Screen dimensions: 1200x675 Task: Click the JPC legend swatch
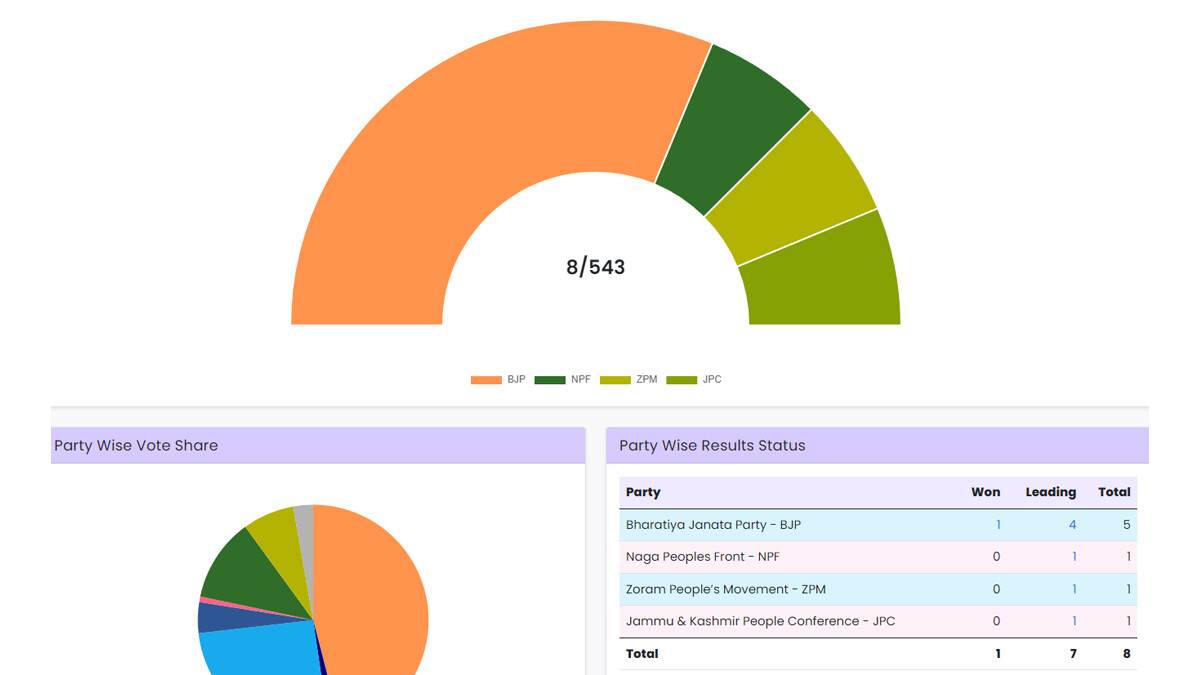682,380
